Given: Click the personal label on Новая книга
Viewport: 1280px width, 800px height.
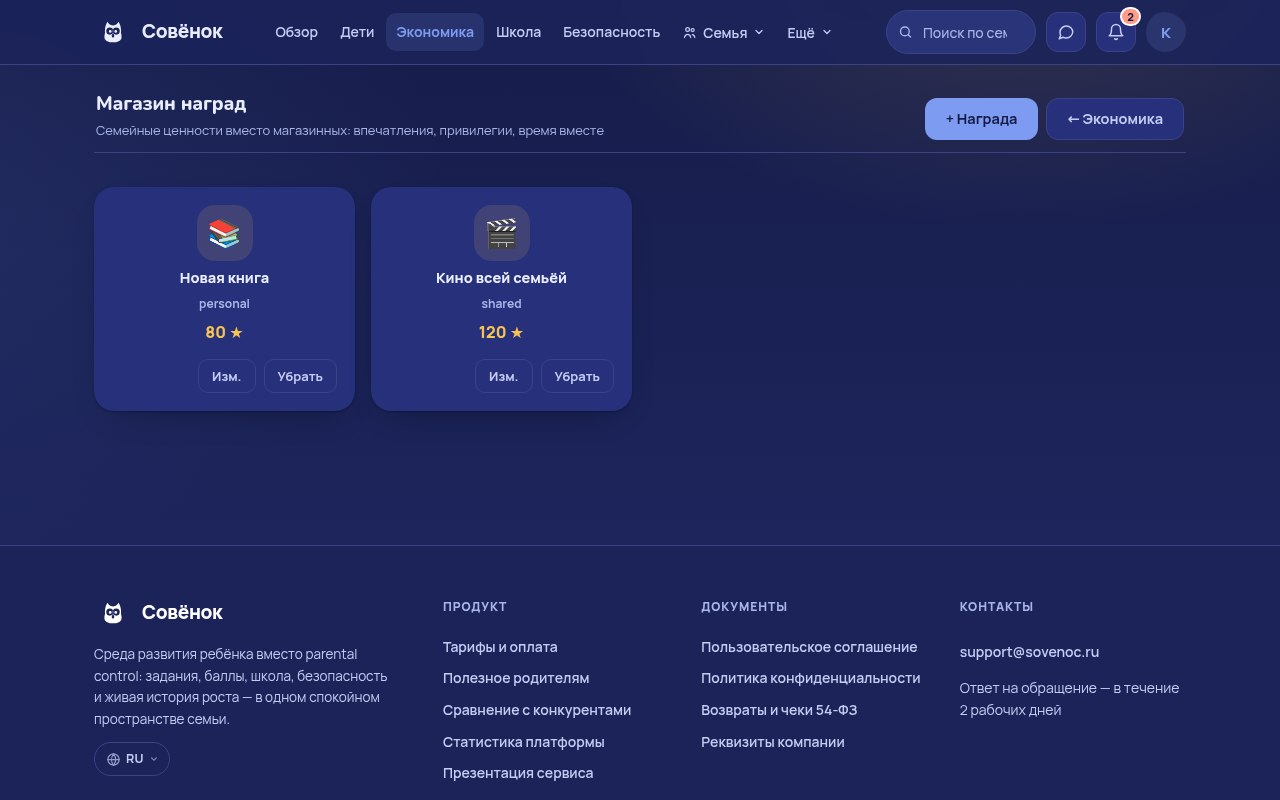Looking at the screenshot, I should click(x=224, y=303).
